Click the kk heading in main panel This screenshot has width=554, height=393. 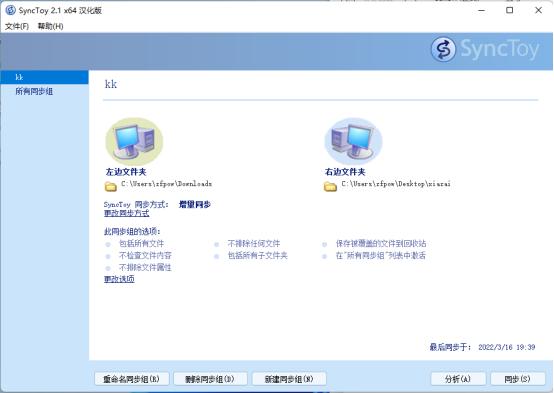click(111, 84)
